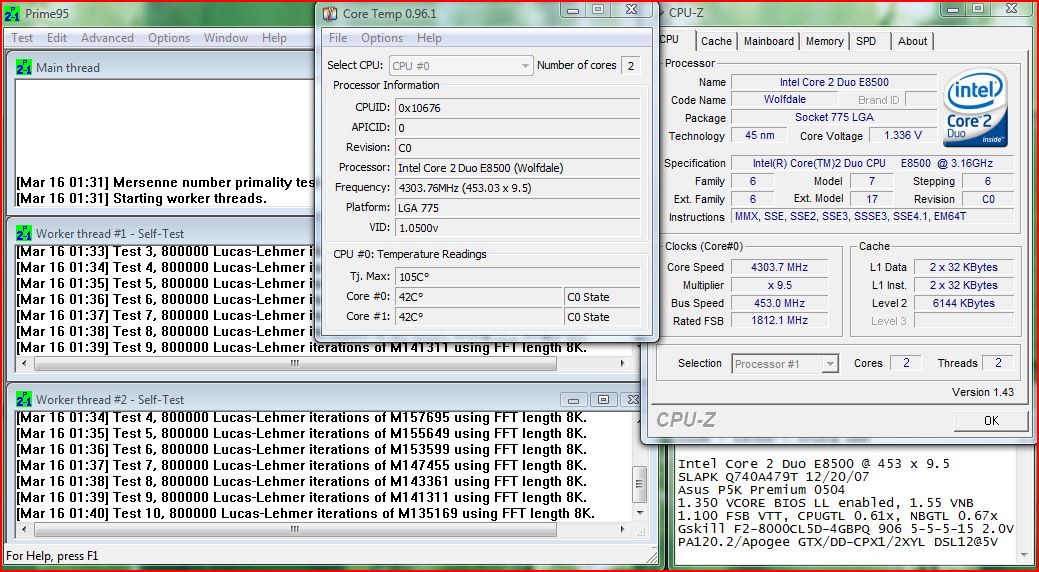The image size is (1039, 572).
Task: Click the CPUID field 0x10676
Action: (x=518, y=108)
